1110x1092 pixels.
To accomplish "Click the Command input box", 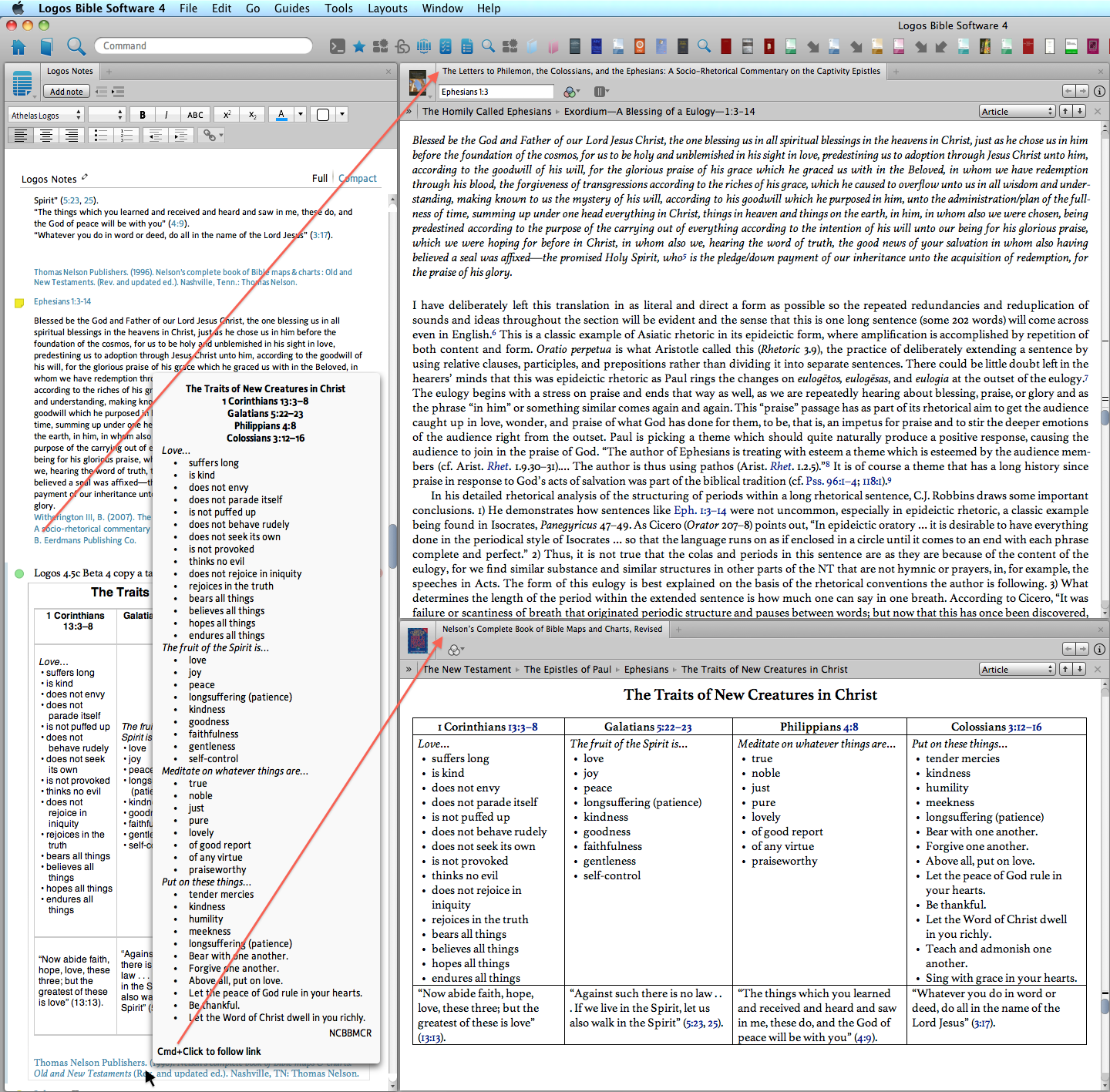I will (x=203, y=46).
